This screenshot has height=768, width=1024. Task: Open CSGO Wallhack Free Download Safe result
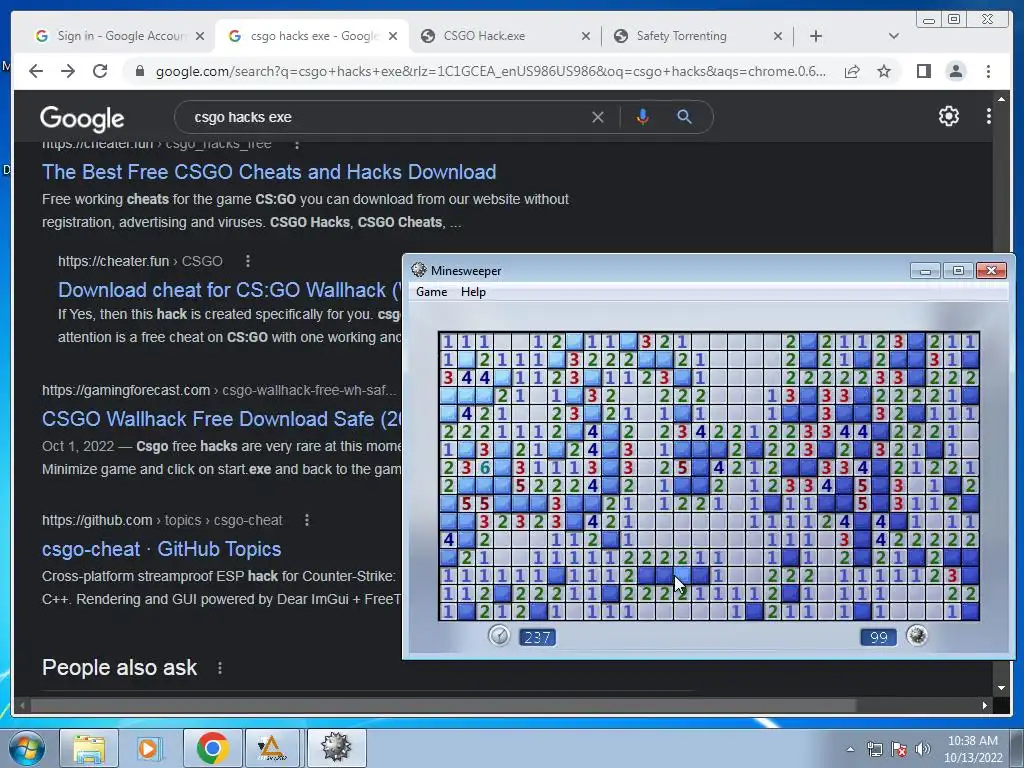(x=222, y=419)
